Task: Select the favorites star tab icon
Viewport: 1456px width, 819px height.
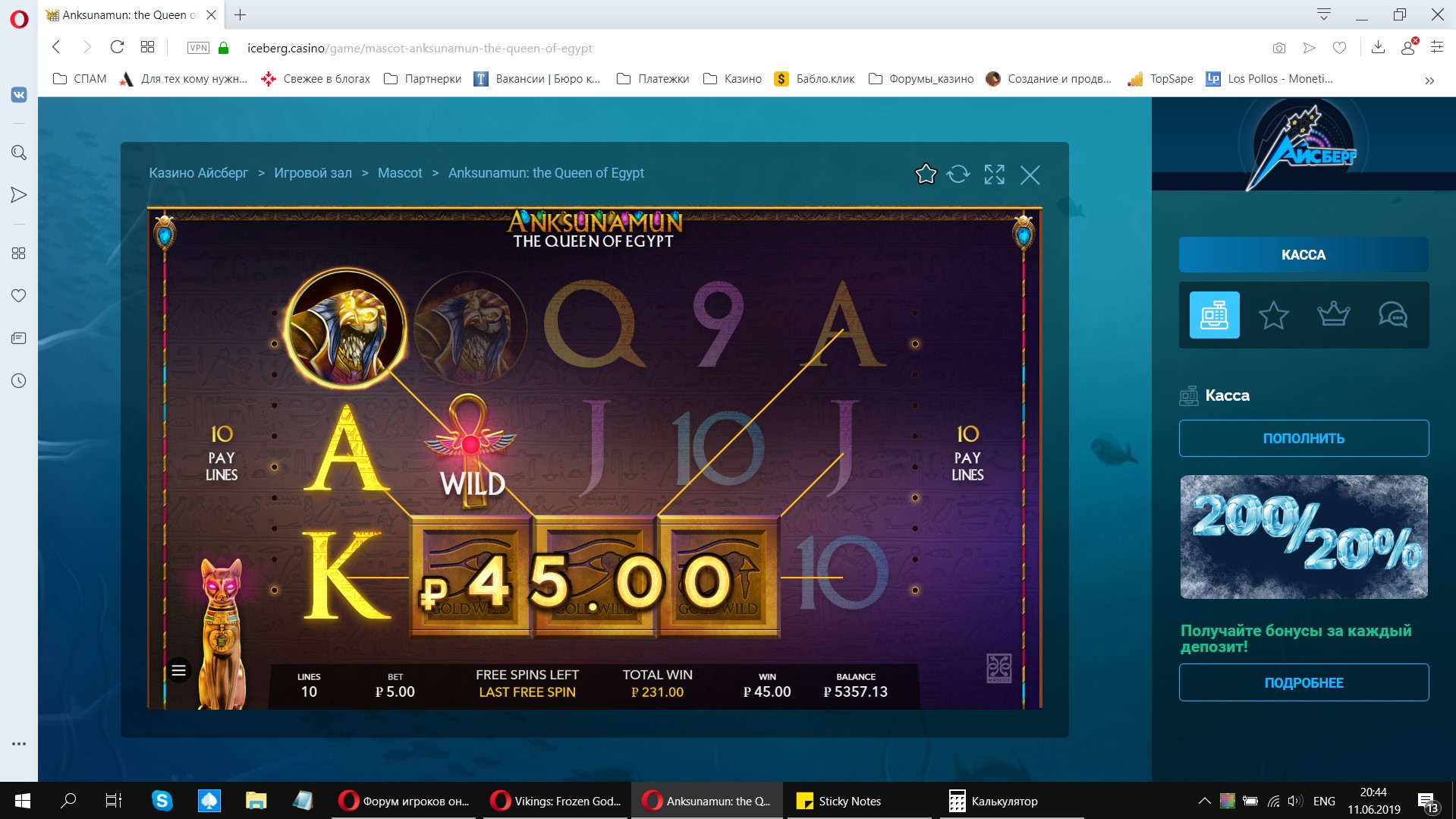Action: tap(1273, 315)
